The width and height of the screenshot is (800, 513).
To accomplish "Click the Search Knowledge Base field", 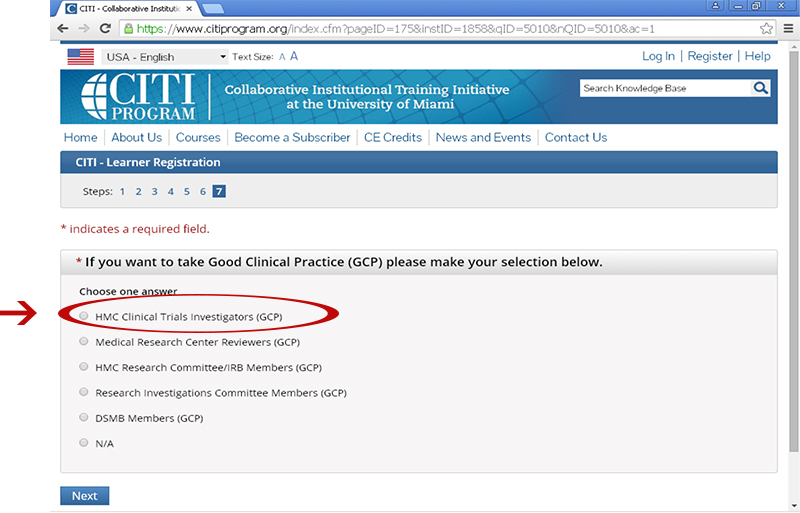I will coord(666,88).
